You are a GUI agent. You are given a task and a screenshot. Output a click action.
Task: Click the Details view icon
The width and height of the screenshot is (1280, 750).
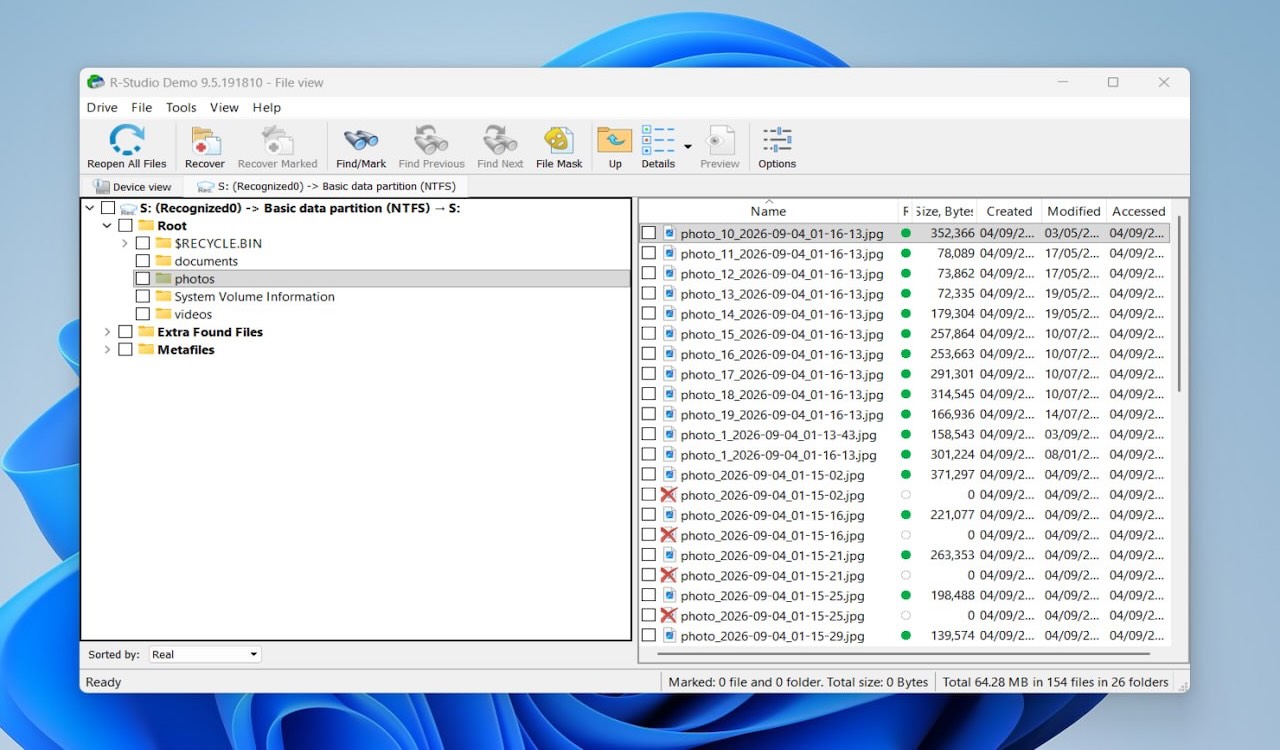(658, 140)
